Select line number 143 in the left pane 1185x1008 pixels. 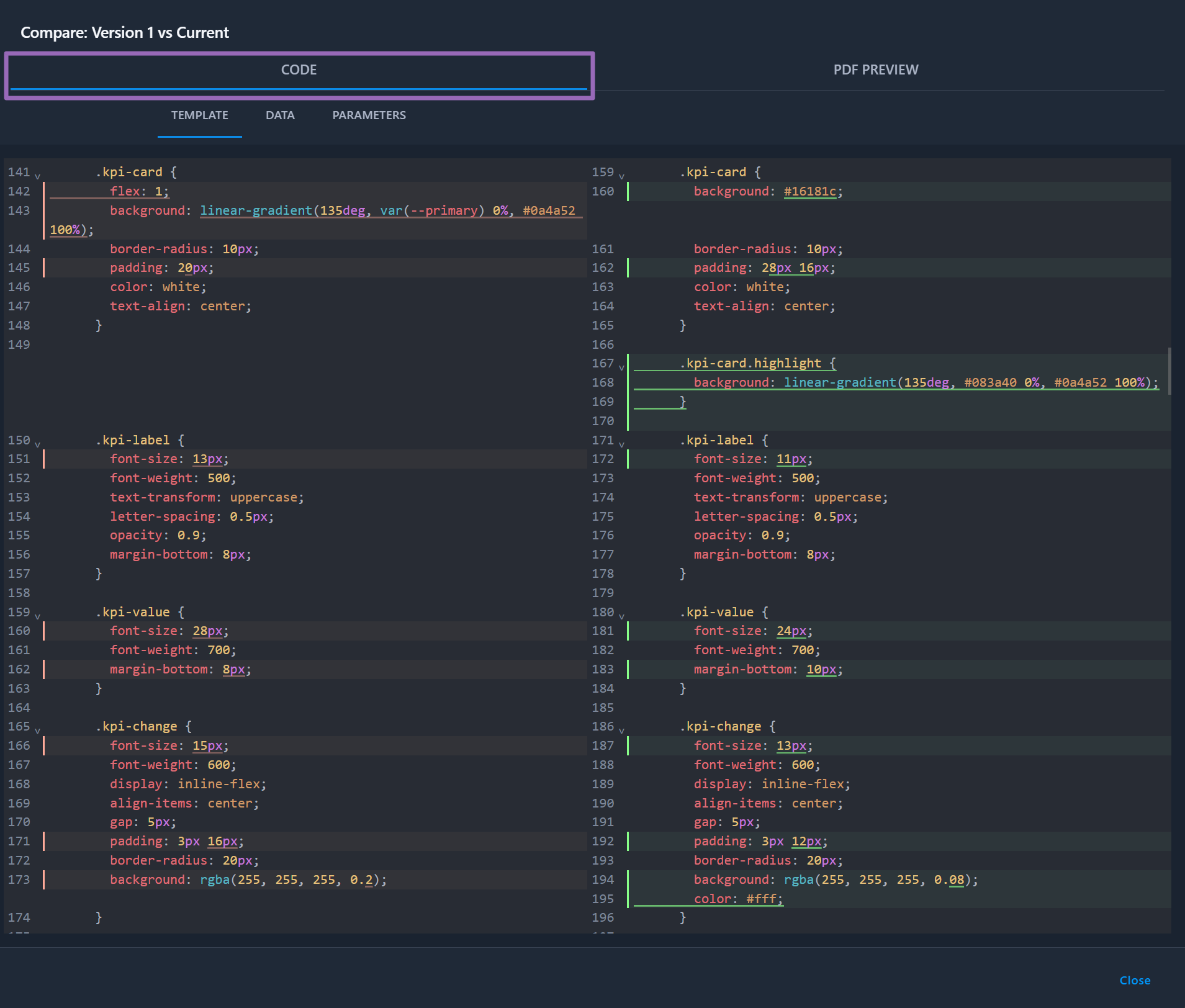click(19, 210)
